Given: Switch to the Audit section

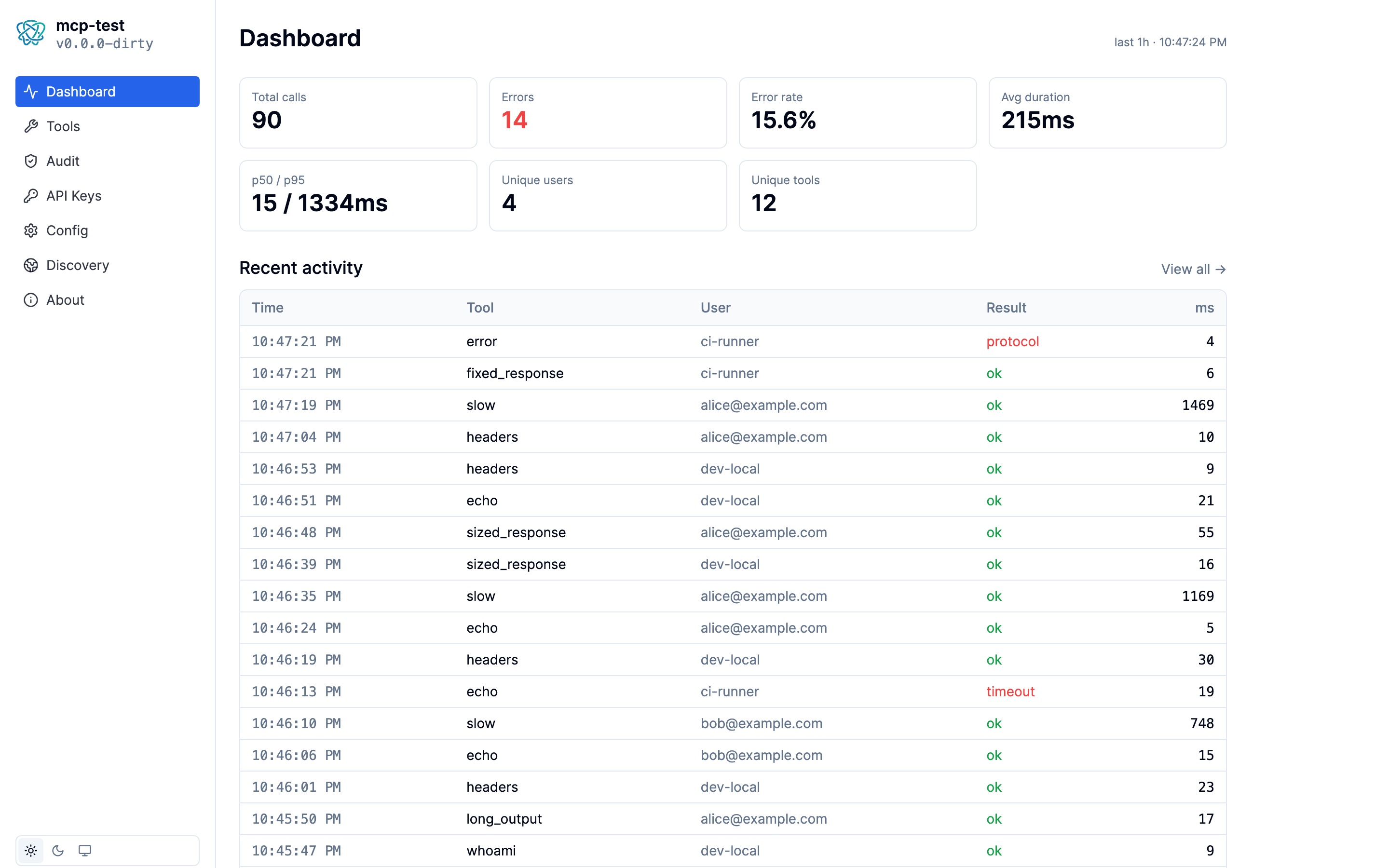Looking at the screenshot, I should pyautogui.click(x=63, y=161).
